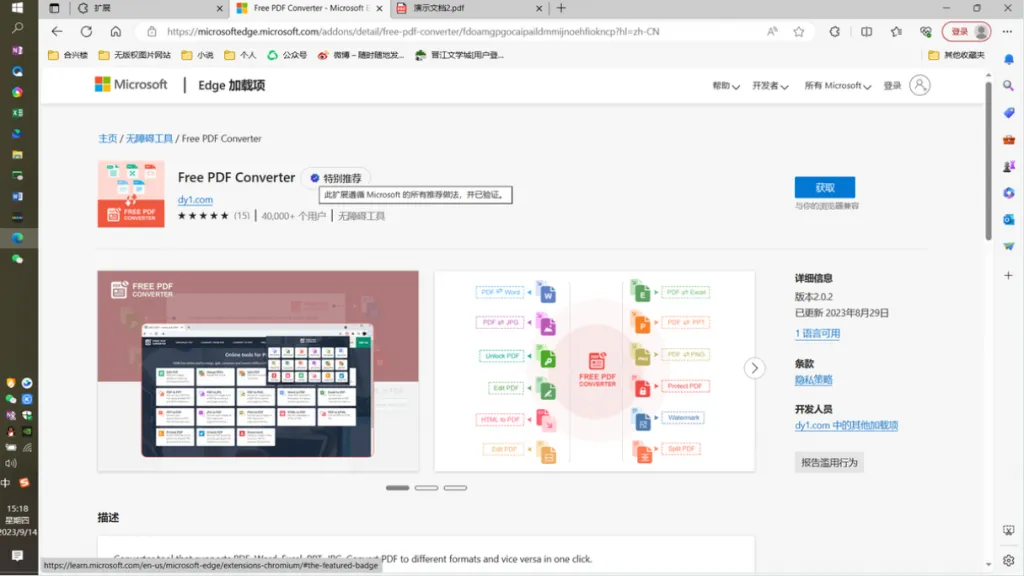Viewport: 1024px width, 576px height.
Task: Refresh the page using the reload button
Action: [x=86, y=32]
